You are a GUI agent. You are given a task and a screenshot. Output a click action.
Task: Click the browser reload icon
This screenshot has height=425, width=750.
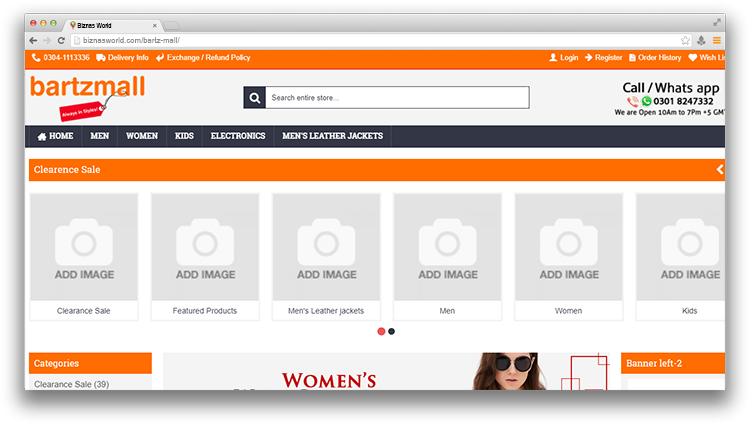click(62, 40)
